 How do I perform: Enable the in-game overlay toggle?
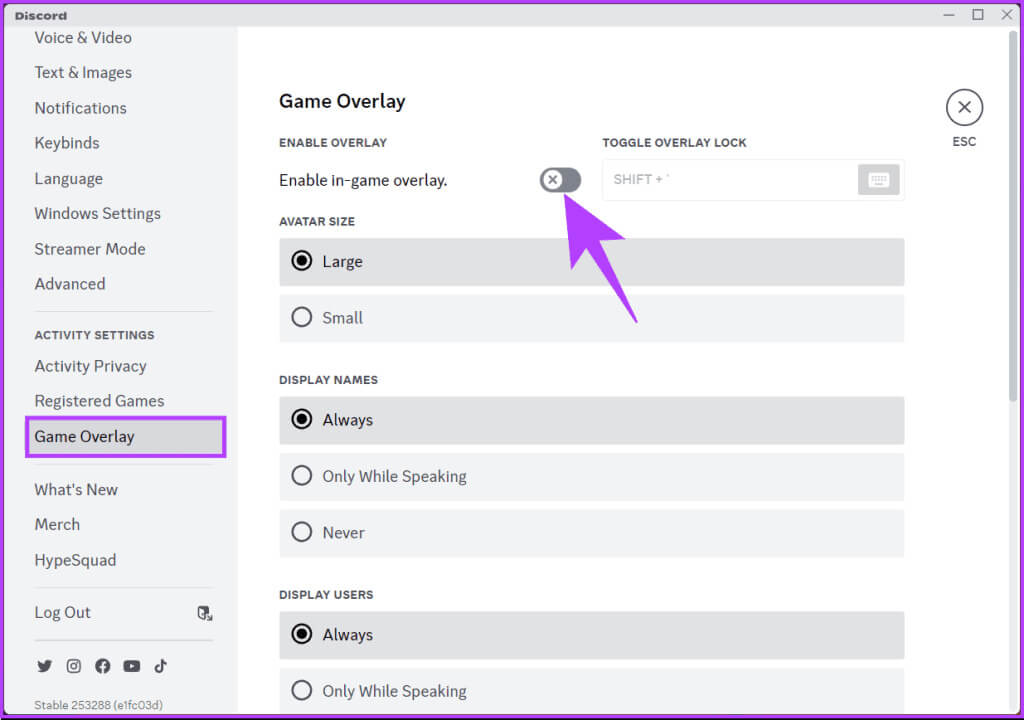(560, 180)
